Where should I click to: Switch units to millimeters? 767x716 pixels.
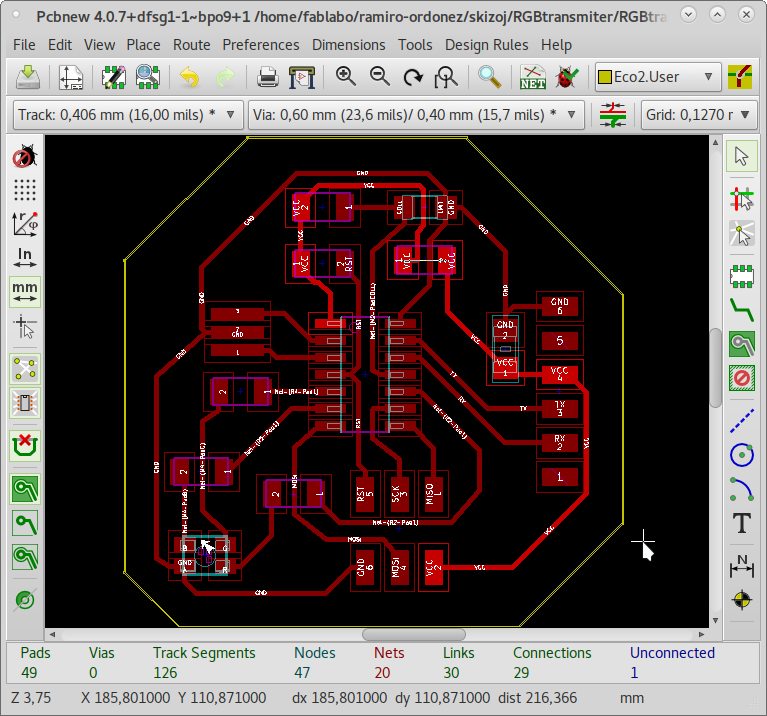point(24,291)
